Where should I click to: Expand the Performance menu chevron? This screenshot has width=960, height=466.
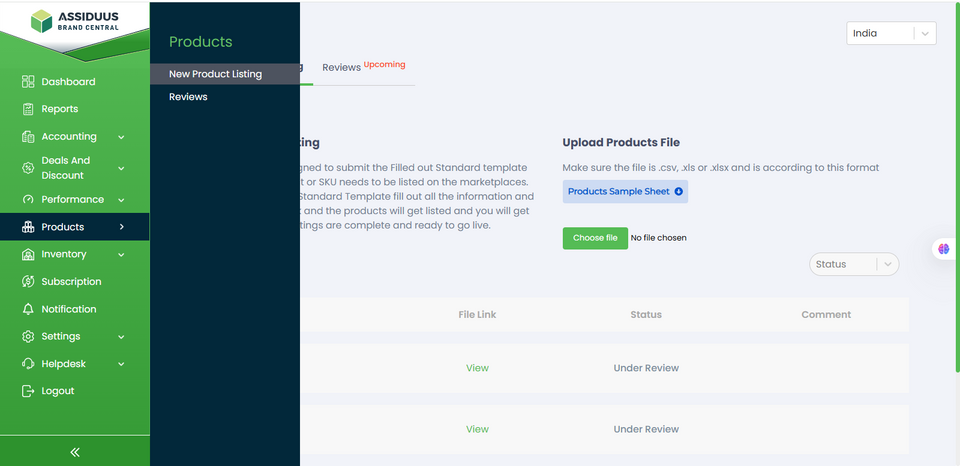pyautogui.click(x=121, y=200)
